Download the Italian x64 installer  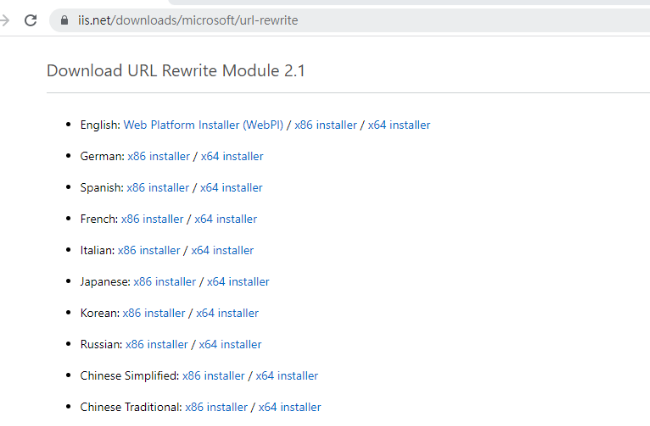222,250
